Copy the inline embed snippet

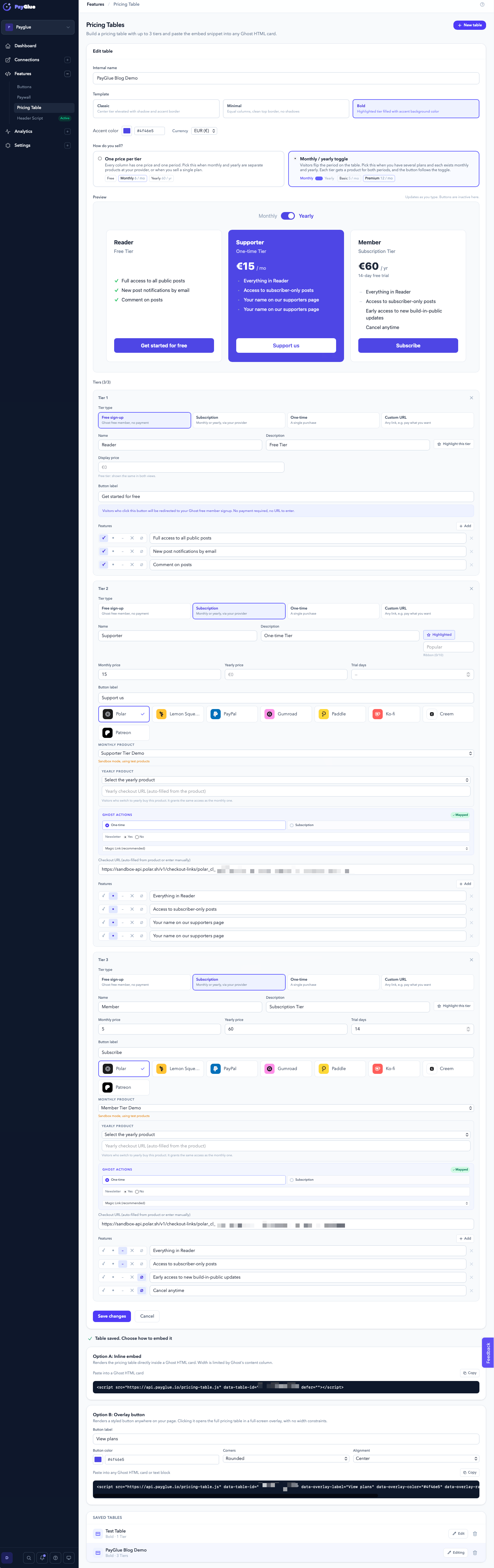pos(469,1373)
